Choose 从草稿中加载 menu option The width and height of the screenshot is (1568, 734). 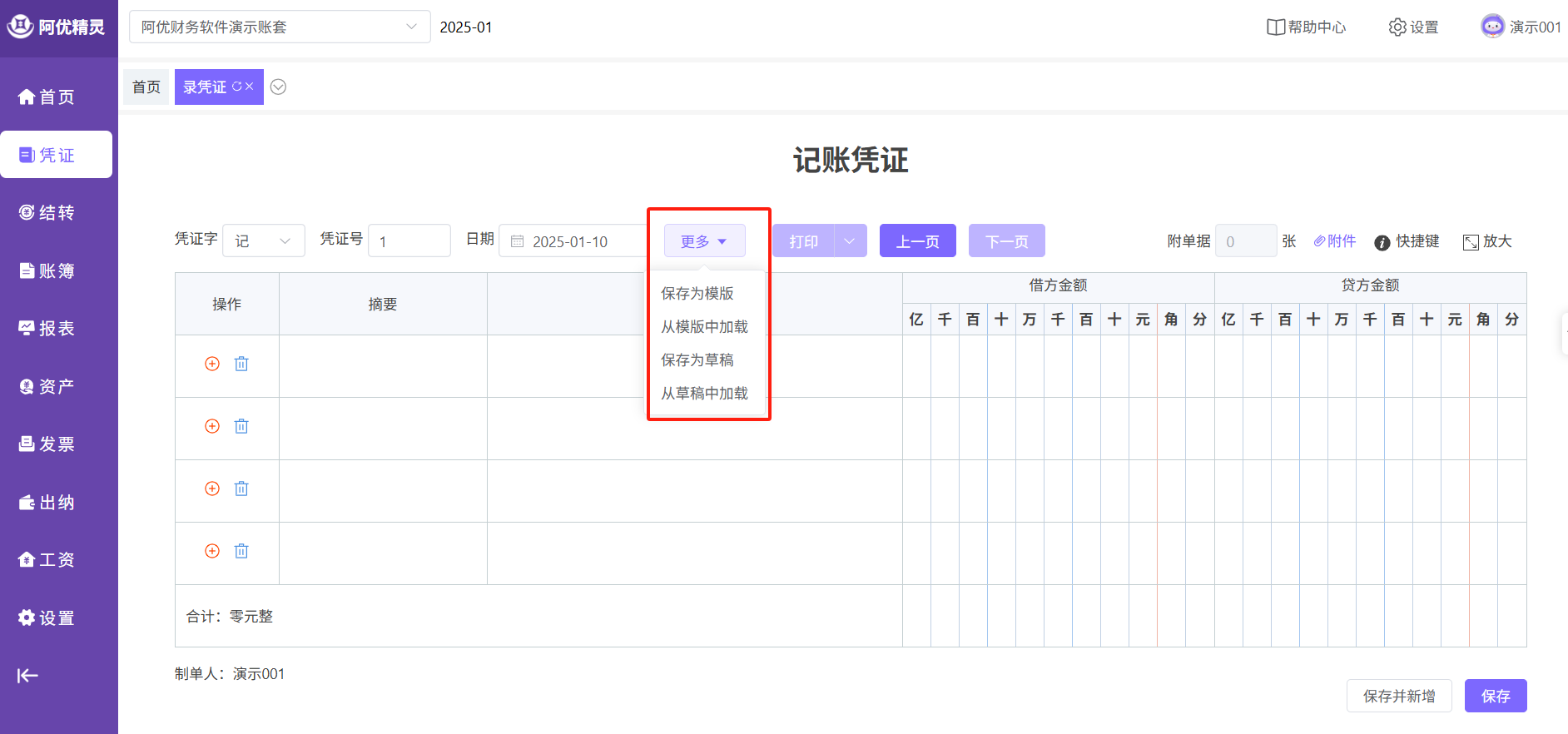pyautogui.click(x=704, y=393)
